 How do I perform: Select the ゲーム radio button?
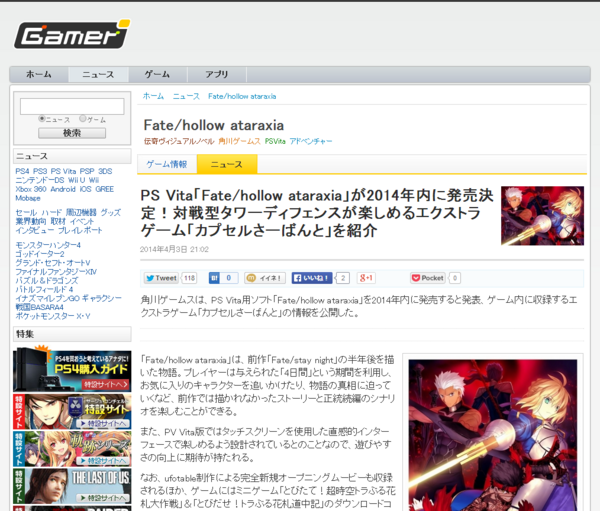83,119
